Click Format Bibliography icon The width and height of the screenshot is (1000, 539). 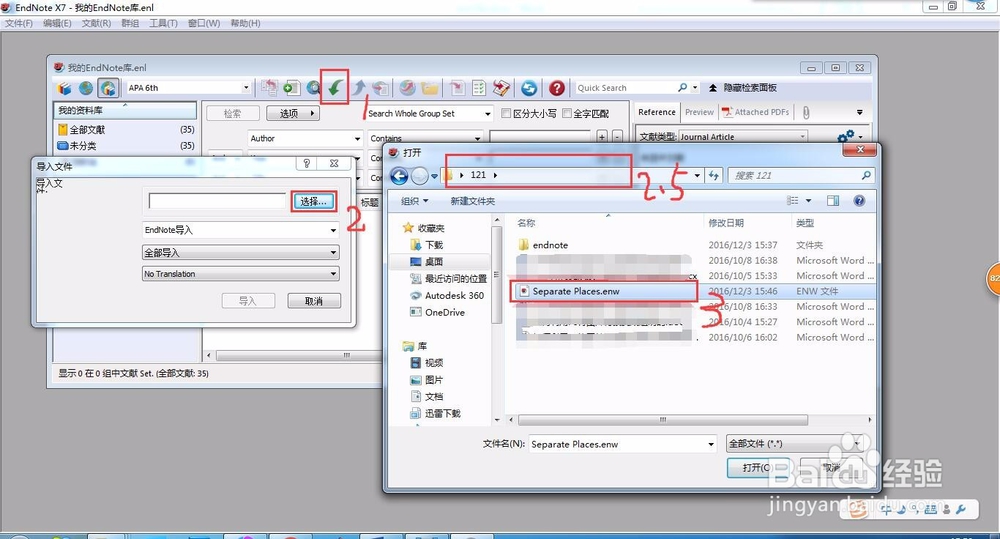479,88
